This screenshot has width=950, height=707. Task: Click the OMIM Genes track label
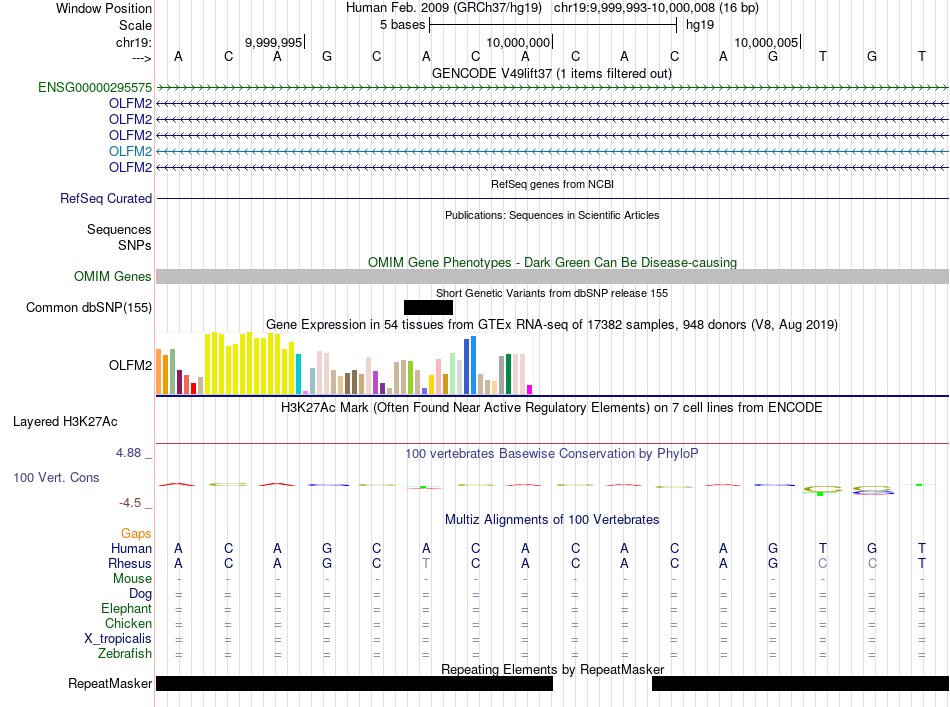coord(112,276)
